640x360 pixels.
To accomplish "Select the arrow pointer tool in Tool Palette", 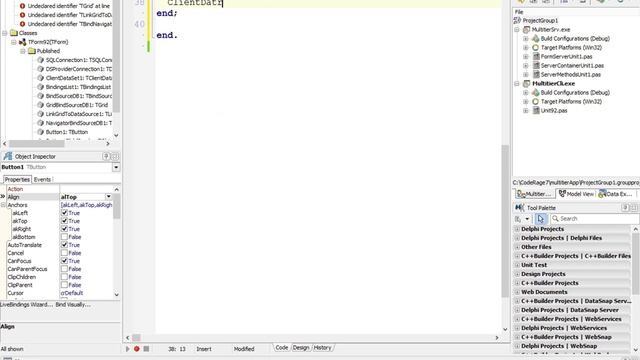I will coord(540,219).
